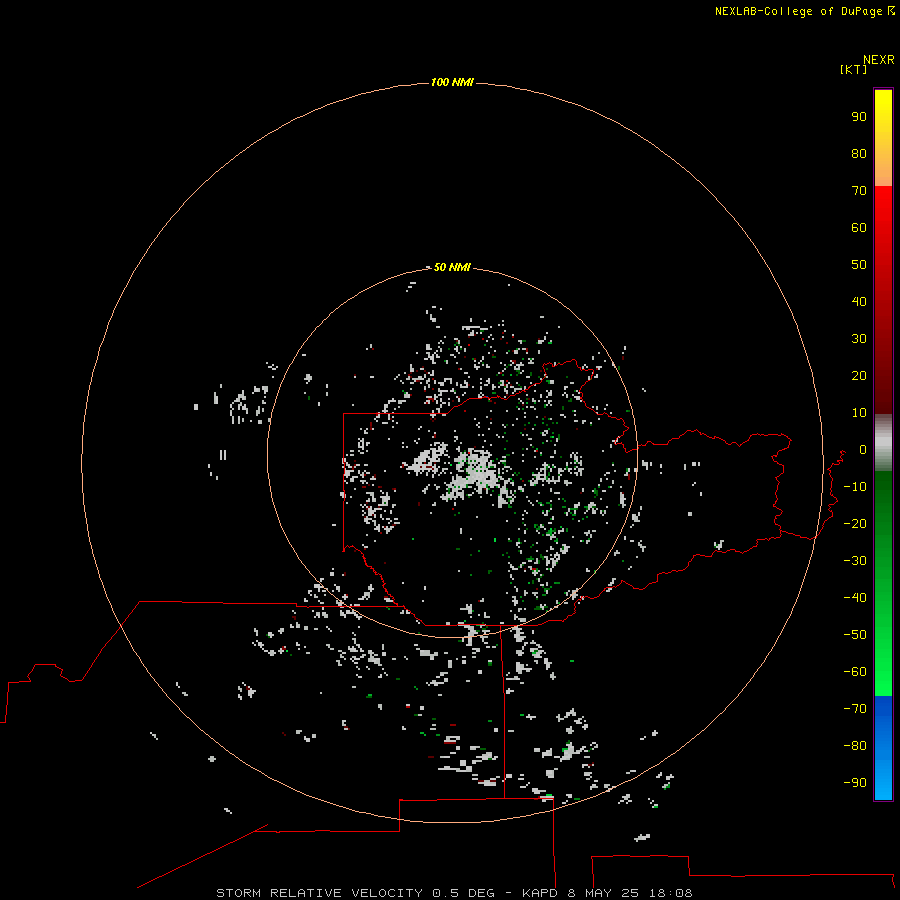This screenshot has width=900, height=900.
Task: Click the -90 value on the velocity scale
Action: [x=855, y=783]
